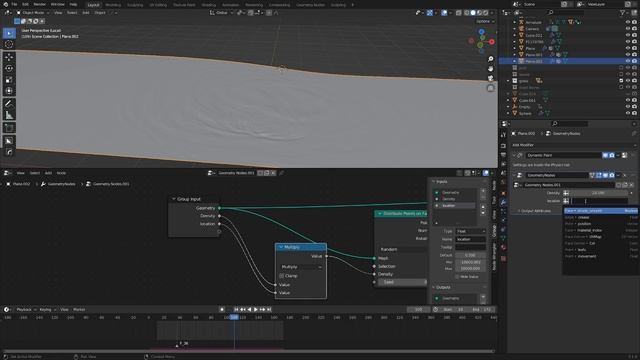Open the File menu

pos(14,4)
